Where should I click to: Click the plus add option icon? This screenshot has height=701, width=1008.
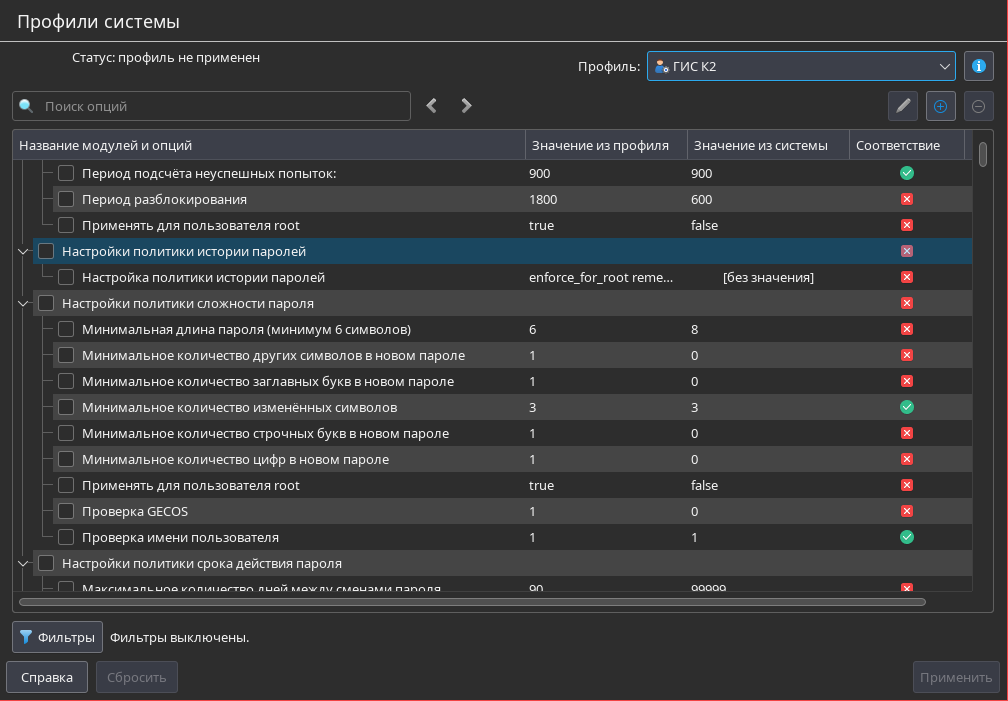941,106
